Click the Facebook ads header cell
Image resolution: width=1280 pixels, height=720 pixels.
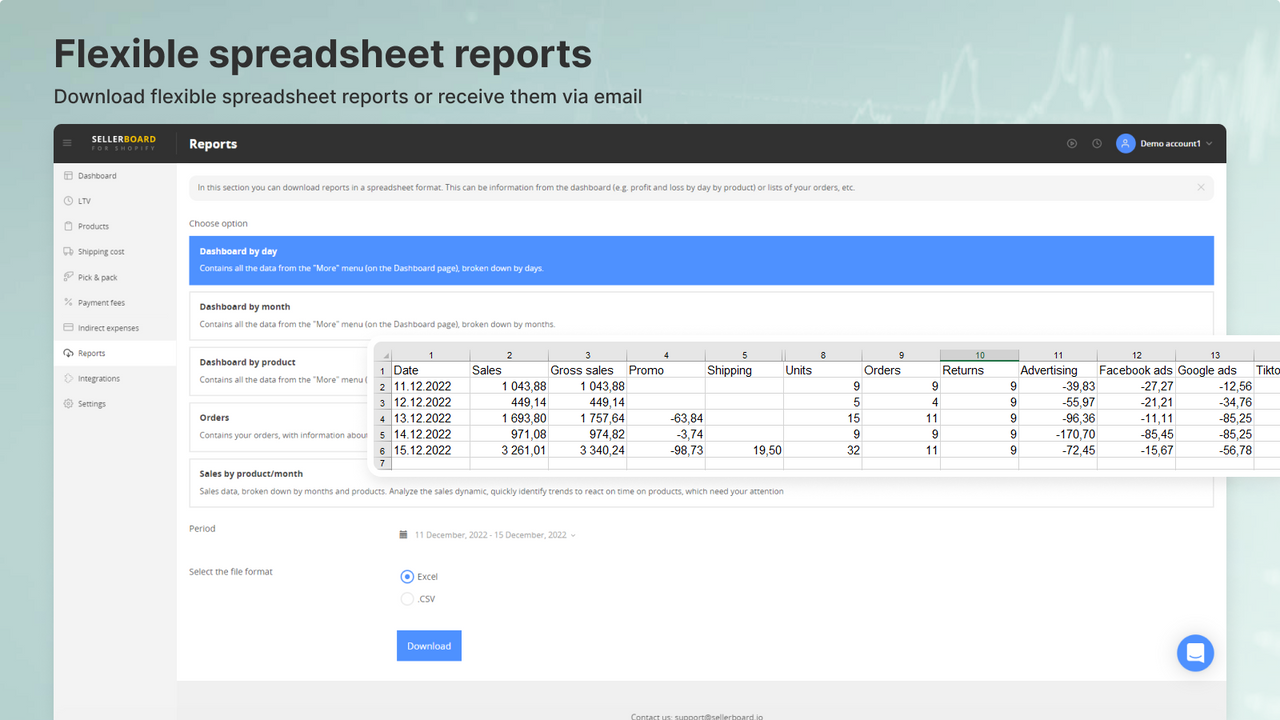click(1136, 370)
